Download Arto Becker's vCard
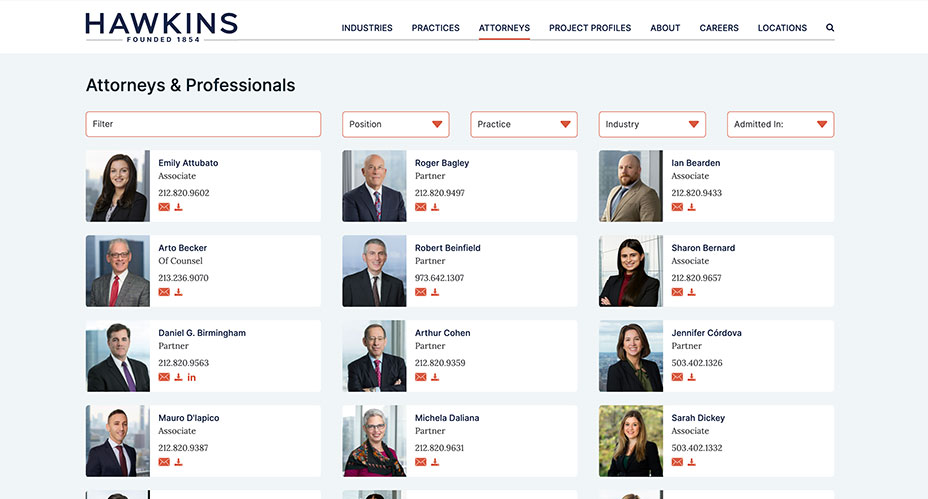 178,292
